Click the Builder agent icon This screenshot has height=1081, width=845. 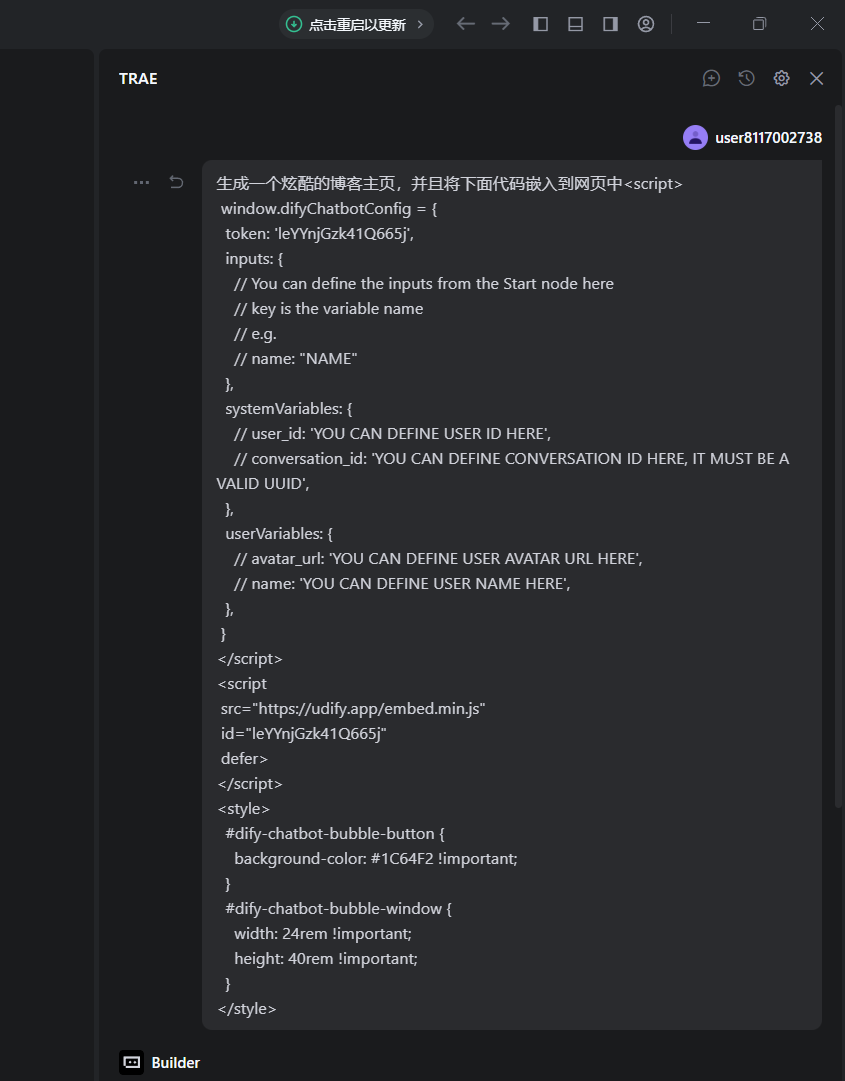tap(132, 1062)
